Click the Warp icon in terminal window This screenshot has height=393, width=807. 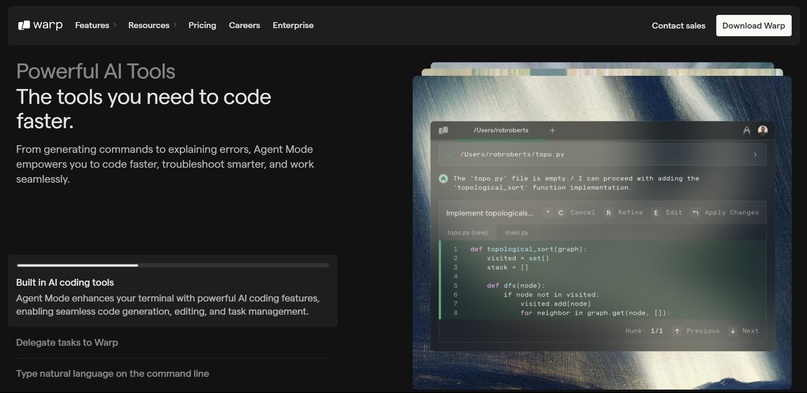point(443,131)
